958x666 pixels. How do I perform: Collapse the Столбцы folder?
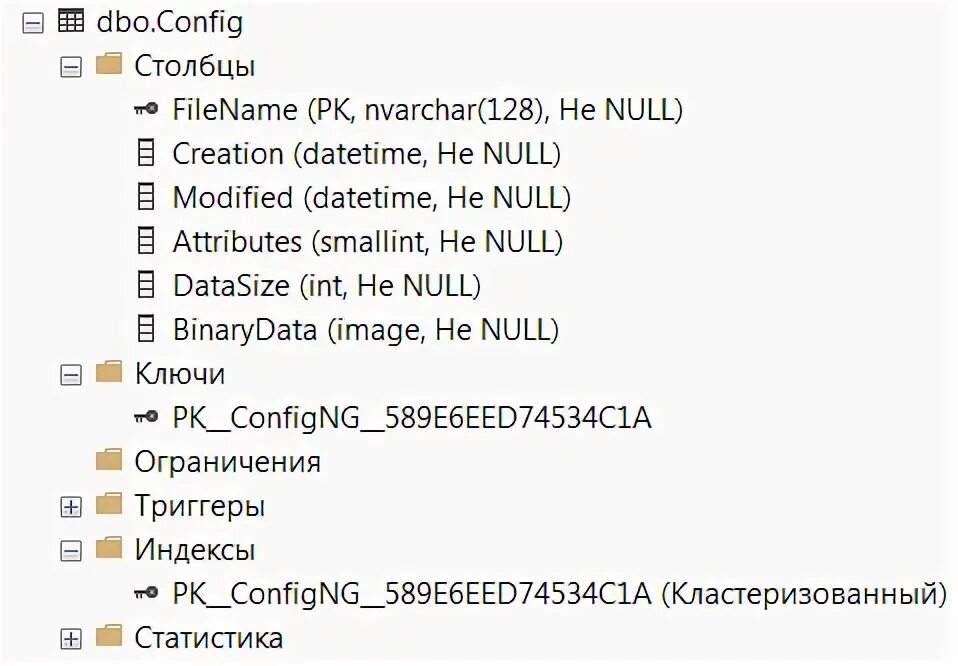[x=70, y=67]
